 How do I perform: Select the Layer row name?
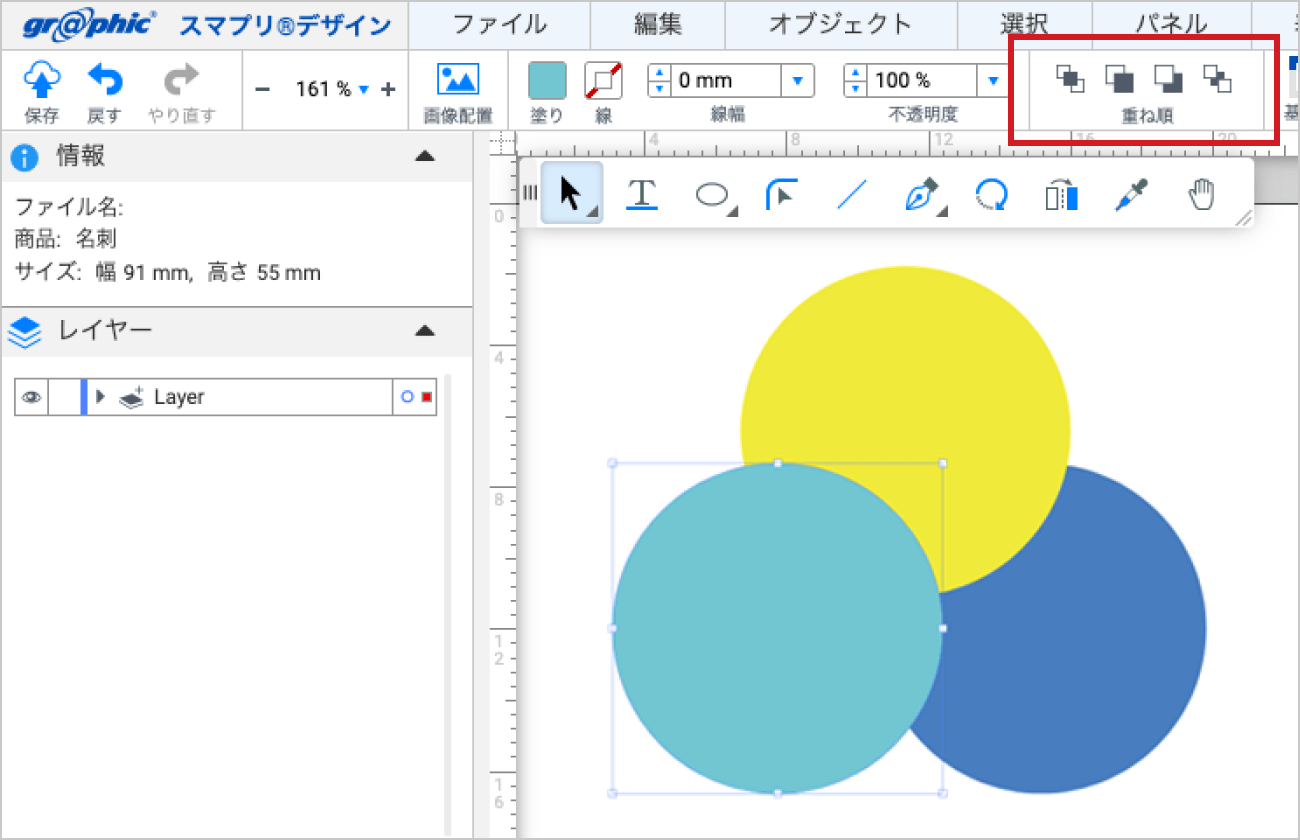click(179, 397)
